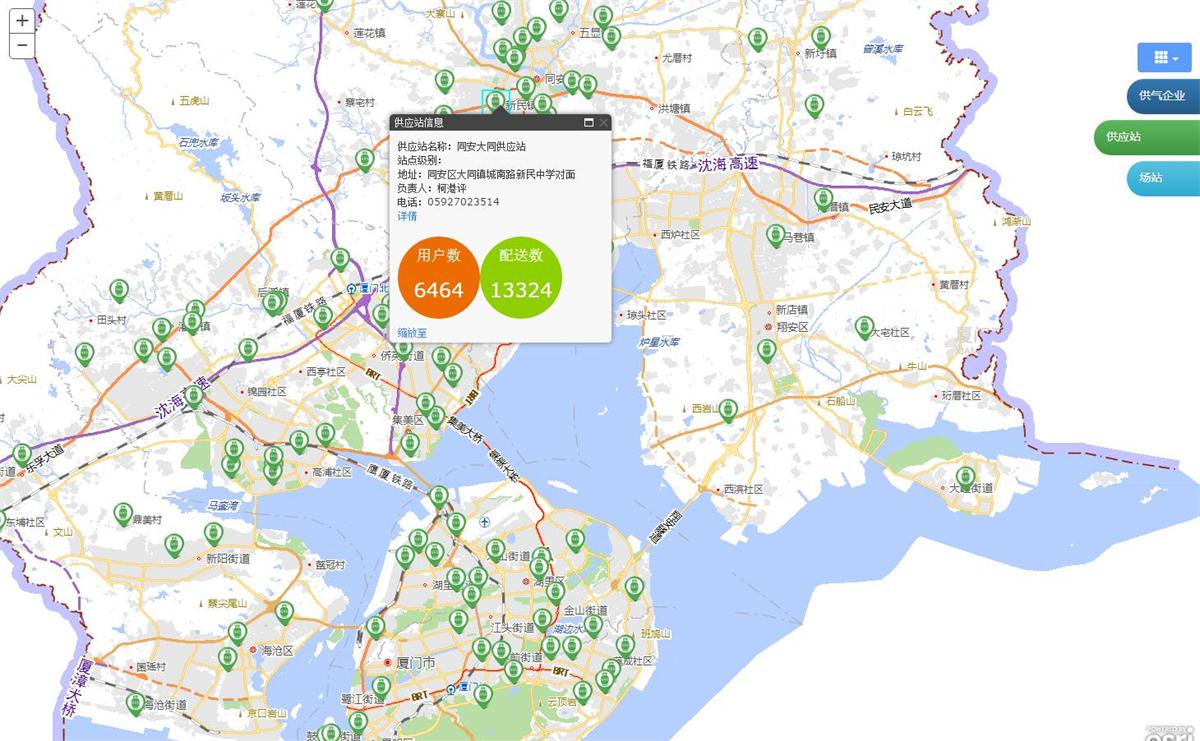
Task: Click the station marker at 鼎美村
Action: tap(123, 514)
